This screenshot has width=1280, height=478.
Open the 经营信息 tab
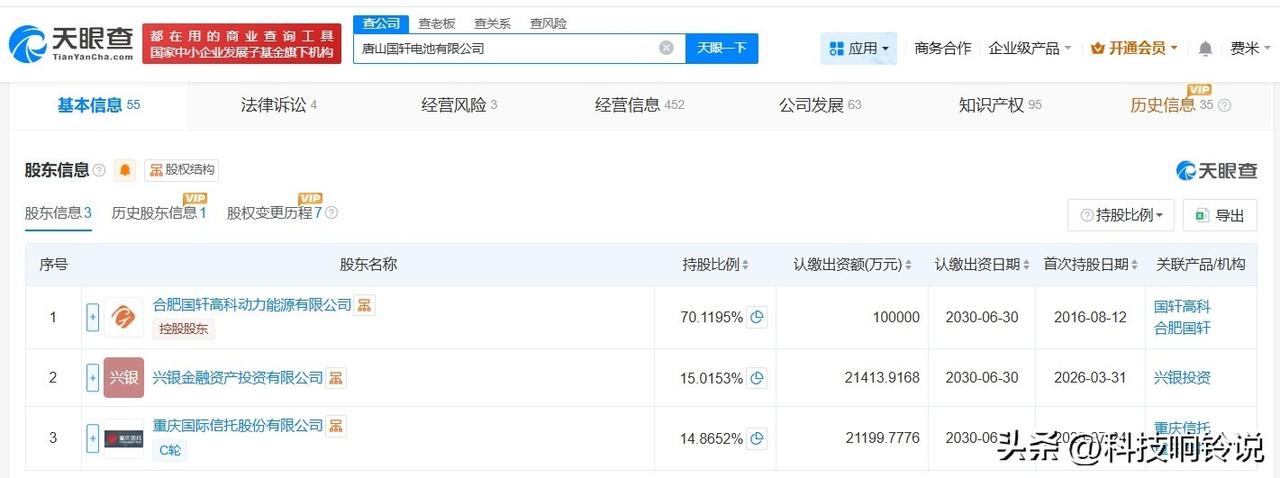click(640, 105)
